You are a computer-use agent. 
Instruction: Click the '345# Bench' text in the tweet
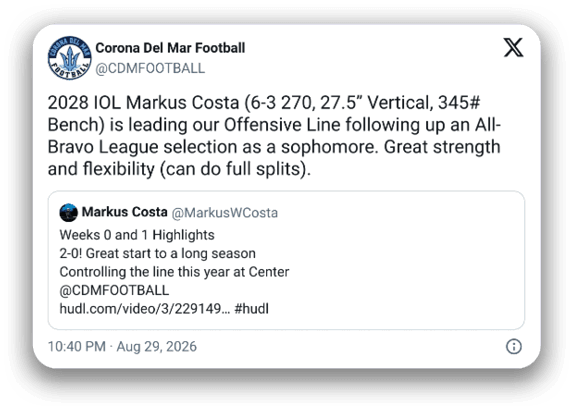point(264,114)
